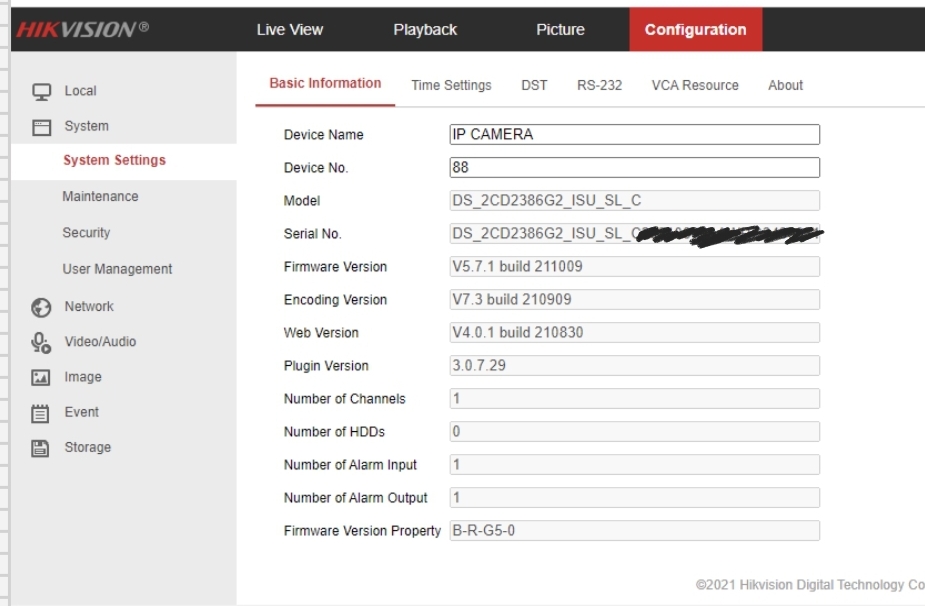Select the Time Settings tab
Viewport: 925px width, 606px height.
point(451,86)
